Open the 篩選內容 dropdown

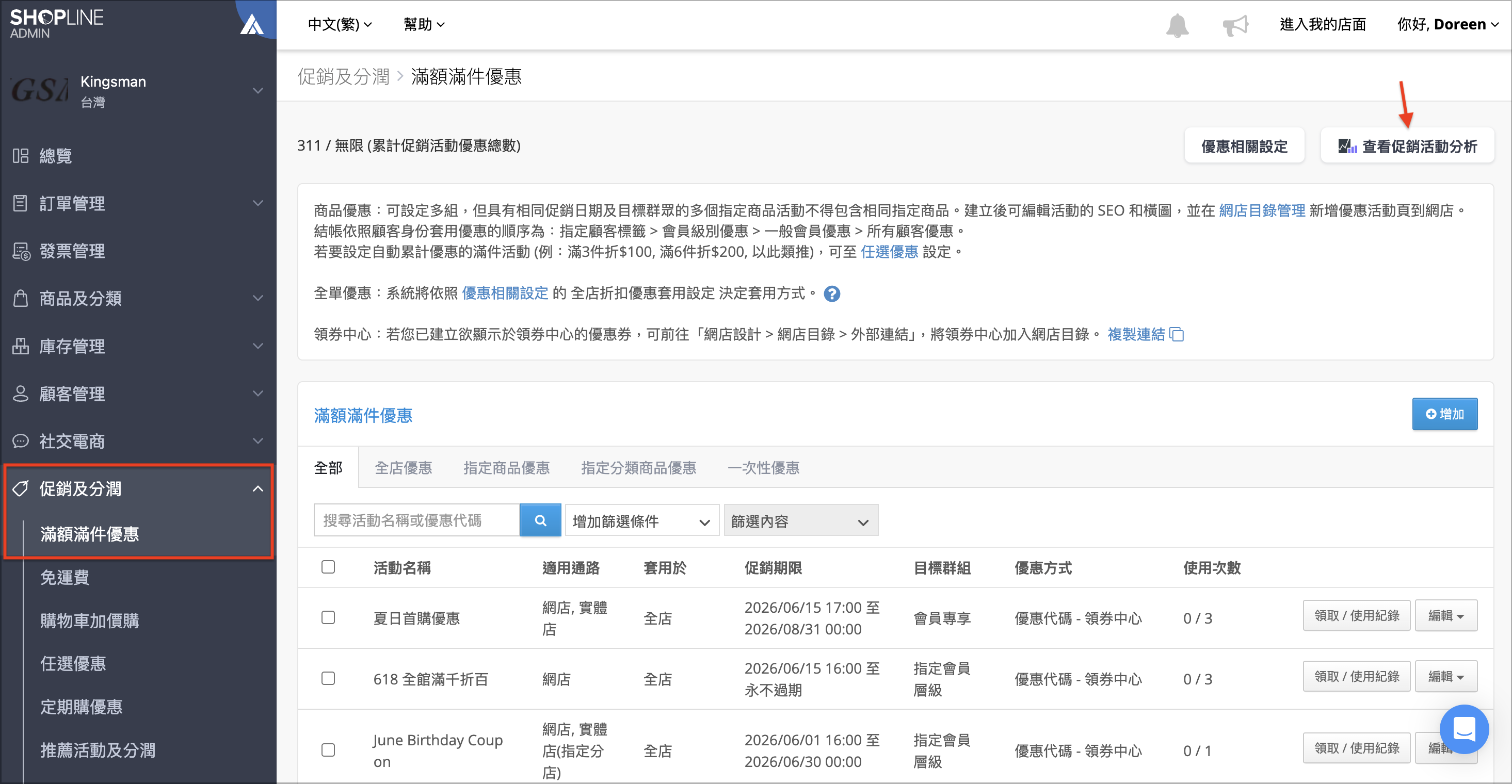tap(800, 520)
